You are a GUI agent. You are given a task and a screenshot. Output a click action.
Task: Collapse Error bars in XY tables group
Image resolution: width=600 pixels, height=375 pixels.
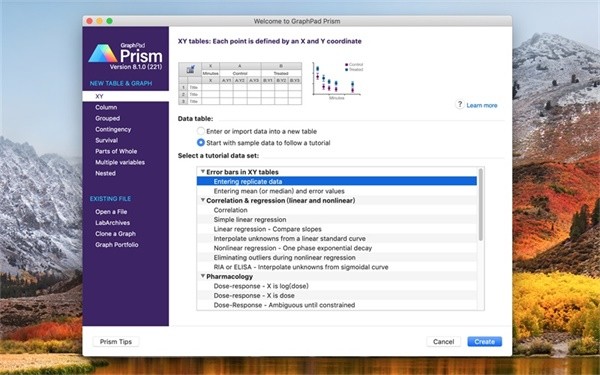(203, 172)
